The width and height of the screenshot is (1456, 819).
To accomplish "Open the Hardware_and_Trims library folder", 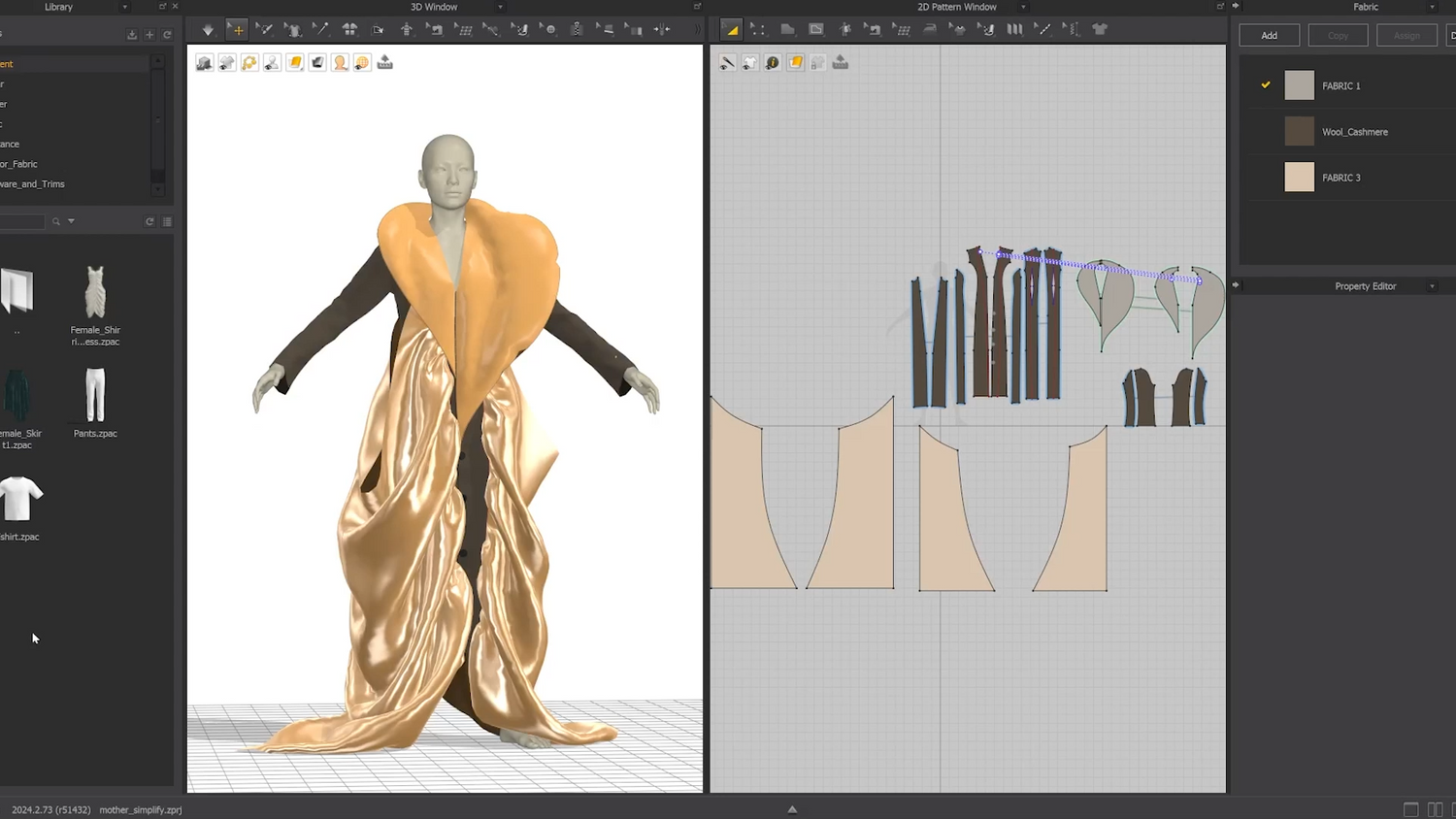I will tap(33, 184).
